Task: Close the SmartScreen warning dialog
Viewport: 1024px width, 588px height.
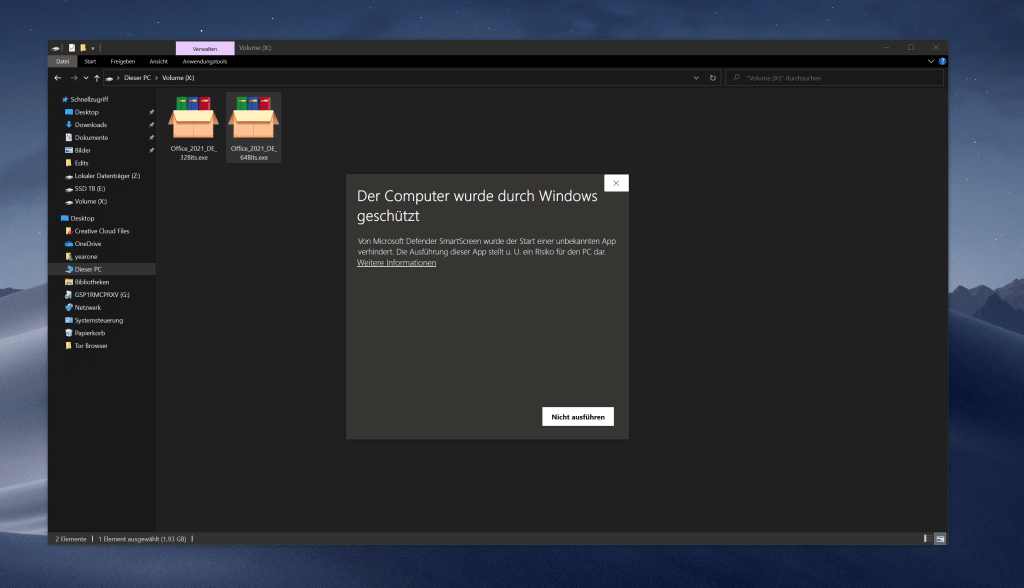Action: (616, 183)
